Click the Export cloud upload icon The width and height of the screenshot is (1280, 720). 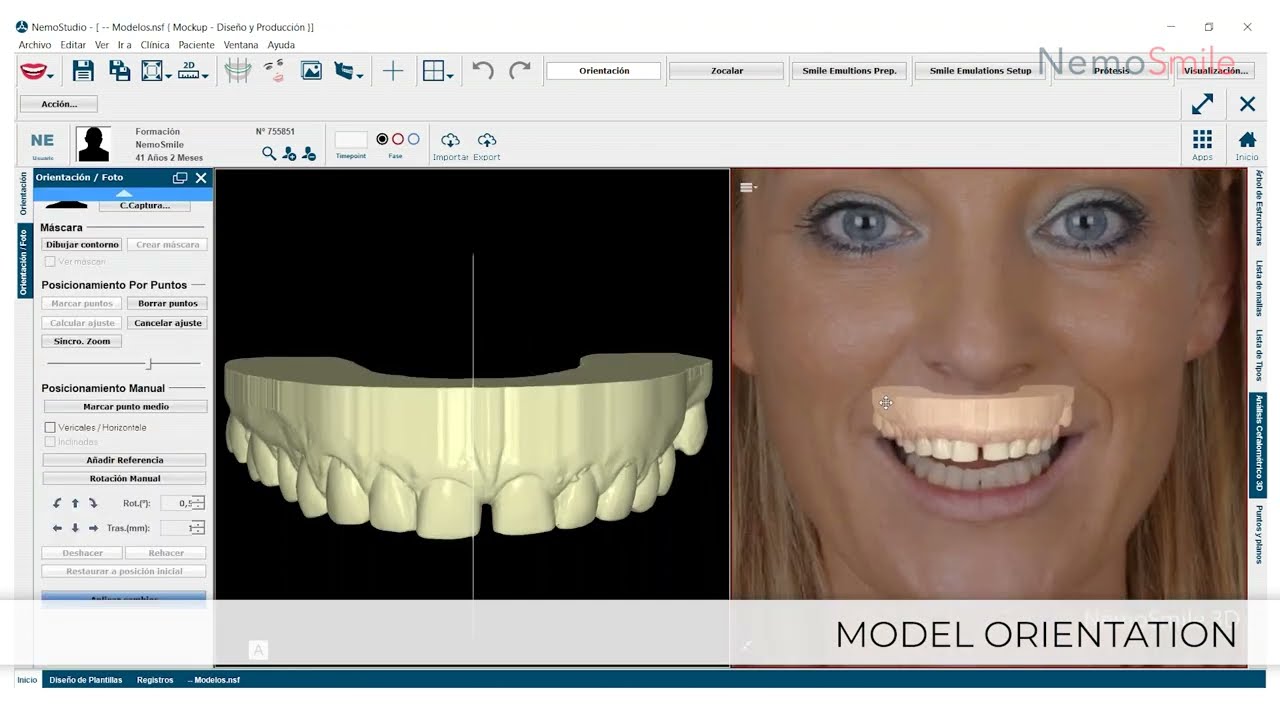click(x=487, y=140)
